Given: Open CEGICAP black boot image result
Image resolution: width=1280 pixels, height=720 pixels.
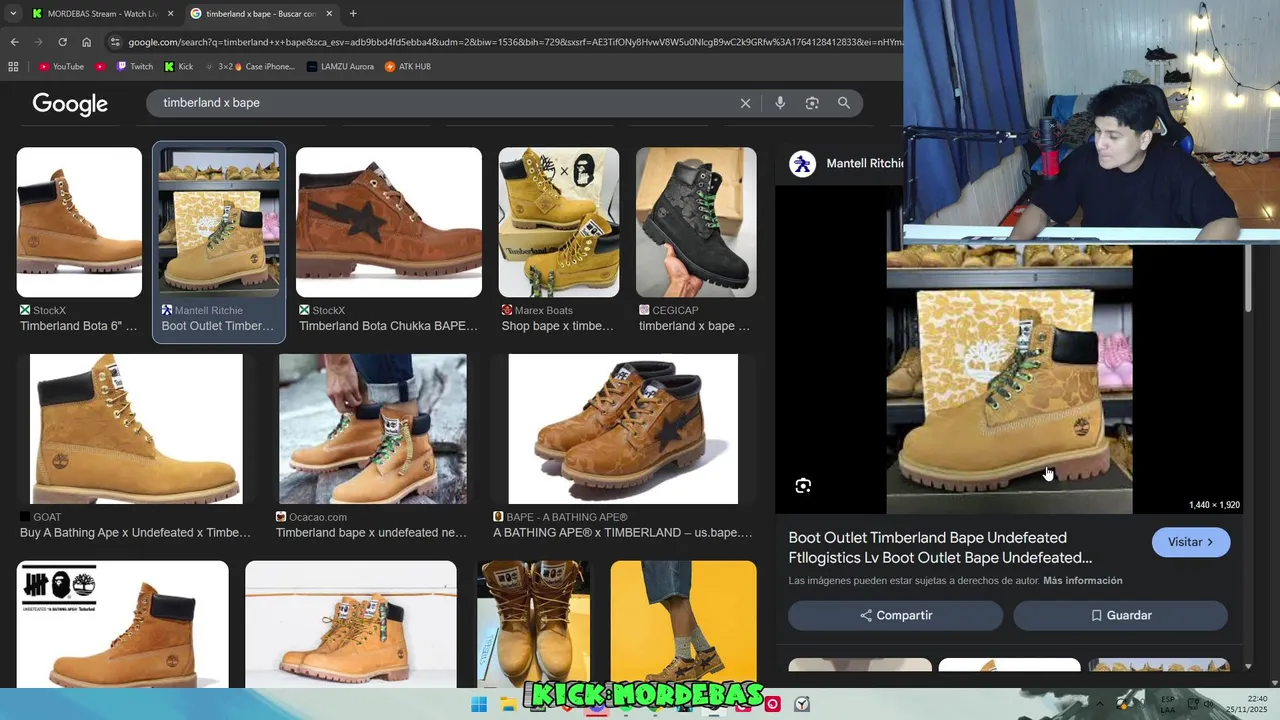Looking at the screenshot, I should coord(696,222).
